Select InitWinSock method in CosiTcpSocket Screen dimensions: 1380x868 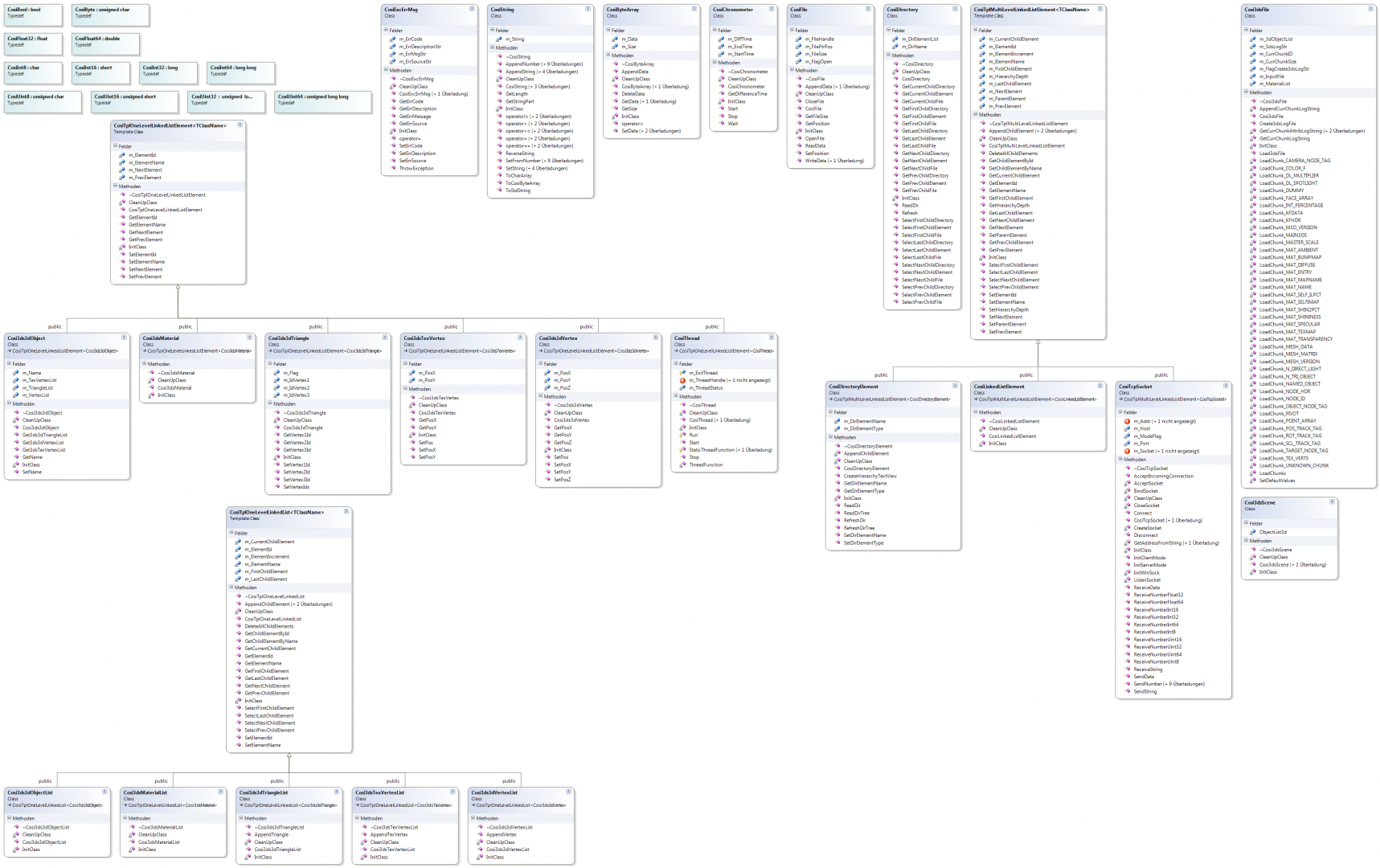(x=1146, y=572)
